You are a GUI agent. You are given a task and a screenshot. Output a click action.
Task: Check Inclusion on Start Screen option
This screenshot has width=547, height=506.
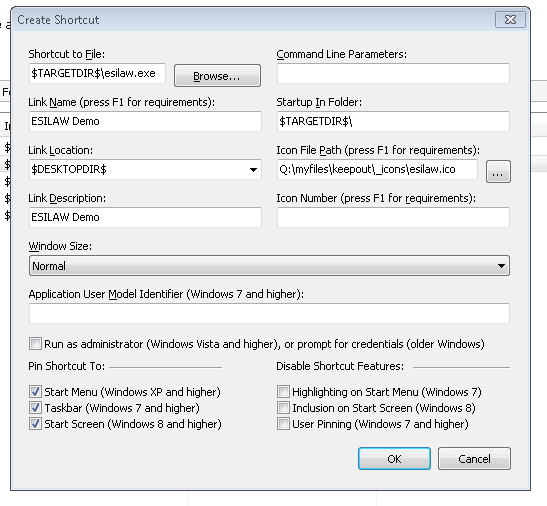coord(283,408)
